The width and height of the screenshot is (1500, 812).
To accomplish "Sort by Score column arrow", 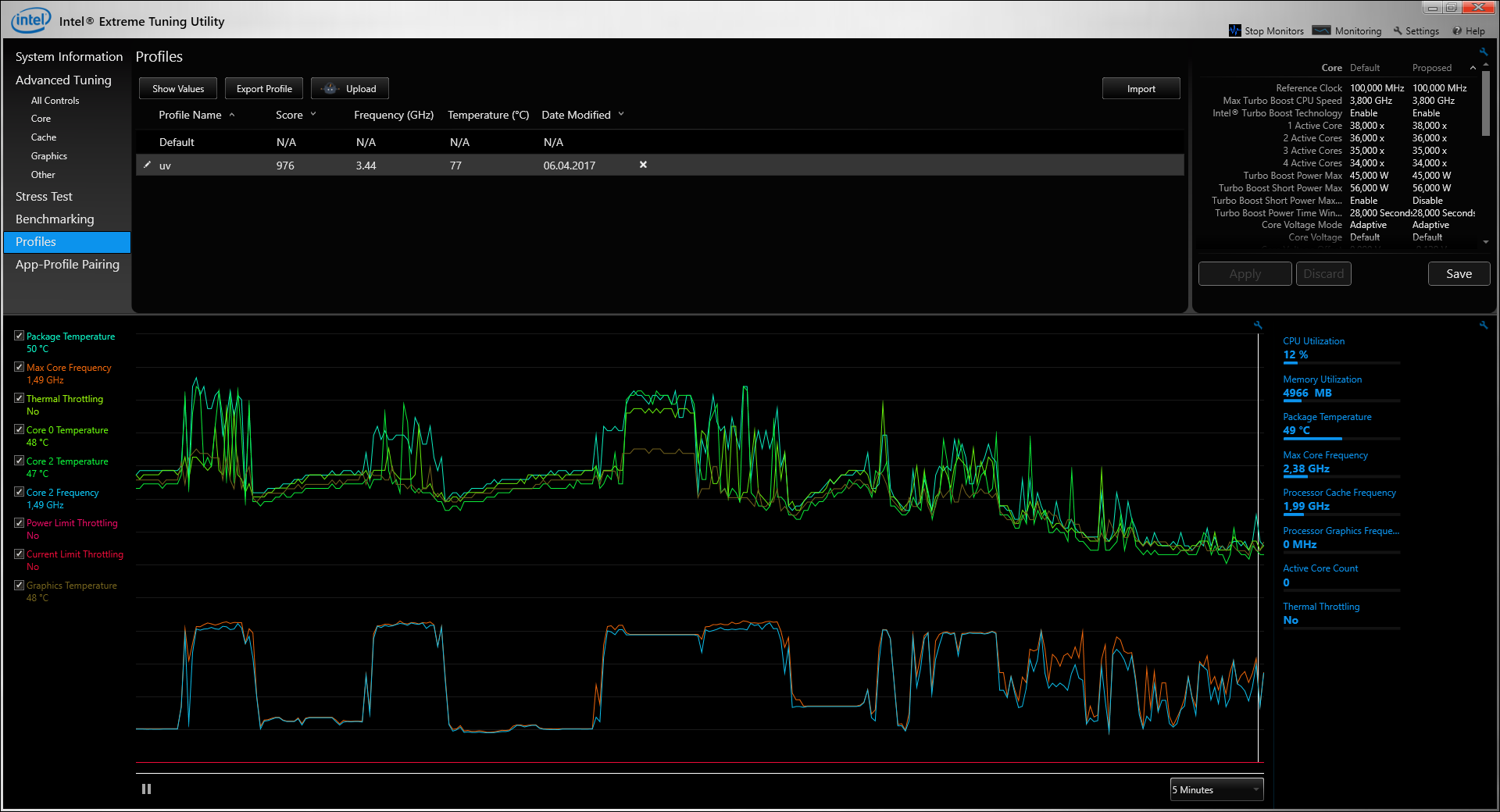I will pos(313,114).
